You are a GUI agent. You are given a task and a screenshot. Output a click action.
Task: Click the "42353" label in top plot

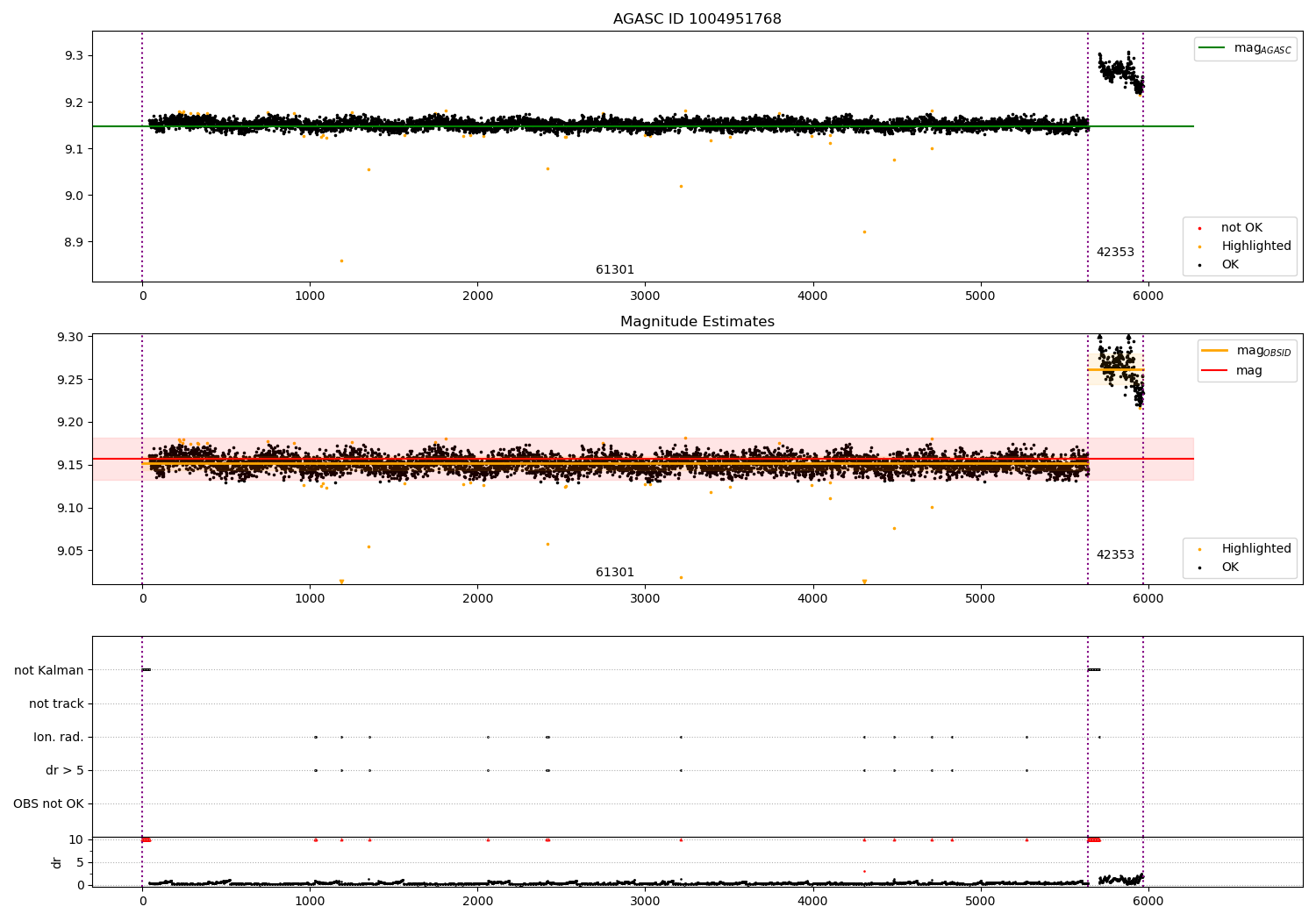1115,253
